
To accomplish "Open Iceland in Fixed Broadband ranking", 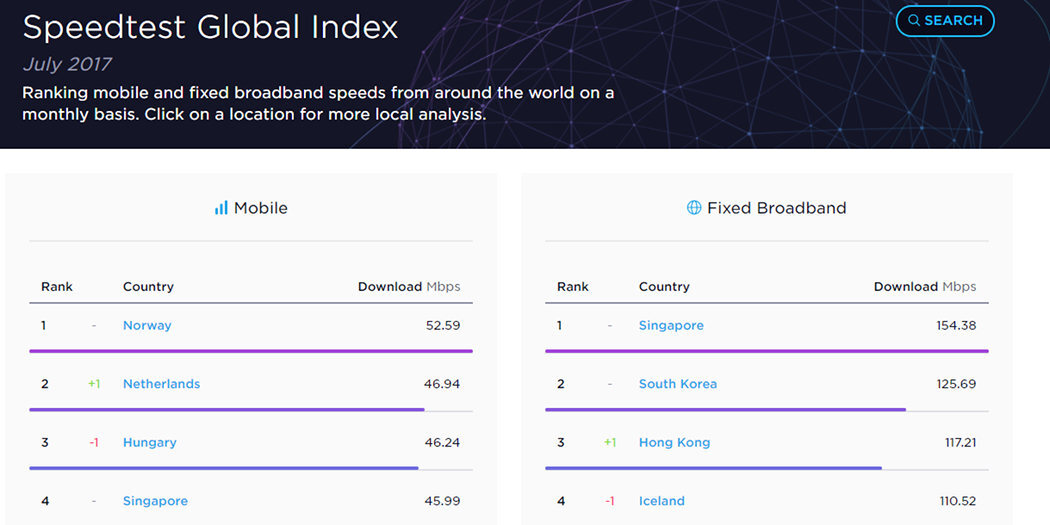I will (662, 501).
